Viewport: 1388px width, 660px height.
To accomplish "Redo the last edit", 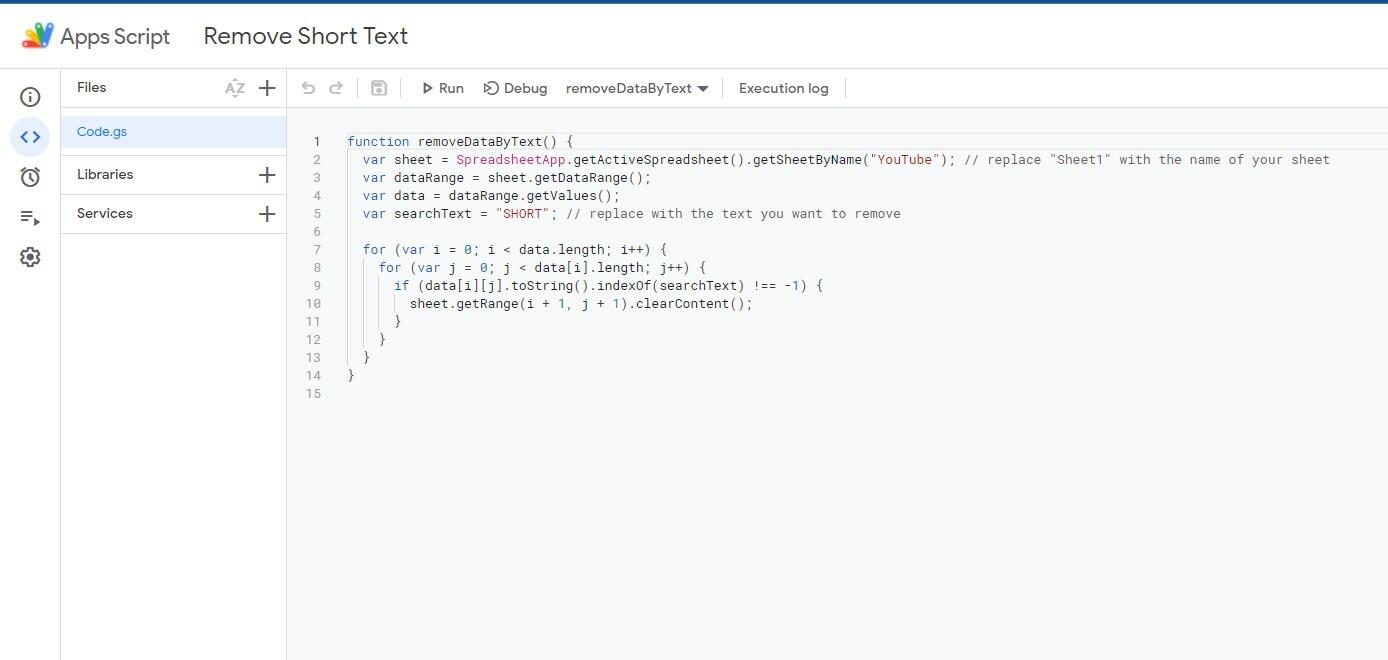I will coord(338,88).
